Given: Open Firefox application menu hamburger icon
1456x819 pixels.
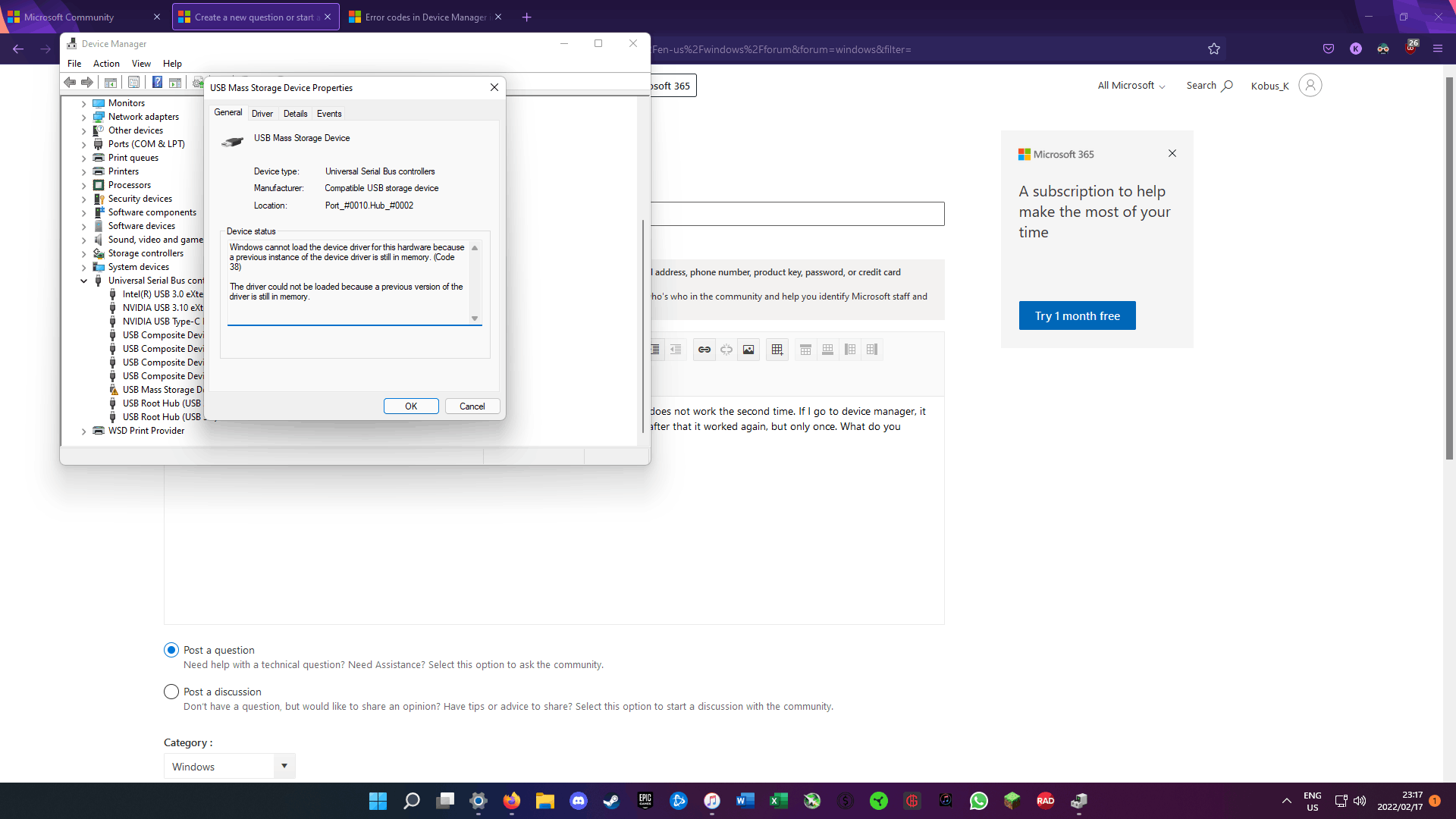Looking at the screenshot, I should coord(1438,49).
